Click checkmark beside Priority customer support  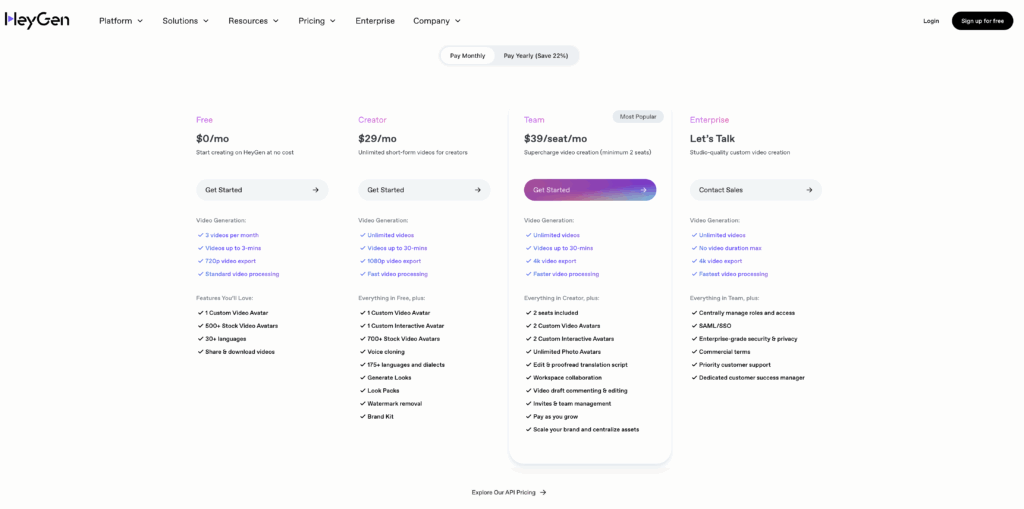point(694,365)
